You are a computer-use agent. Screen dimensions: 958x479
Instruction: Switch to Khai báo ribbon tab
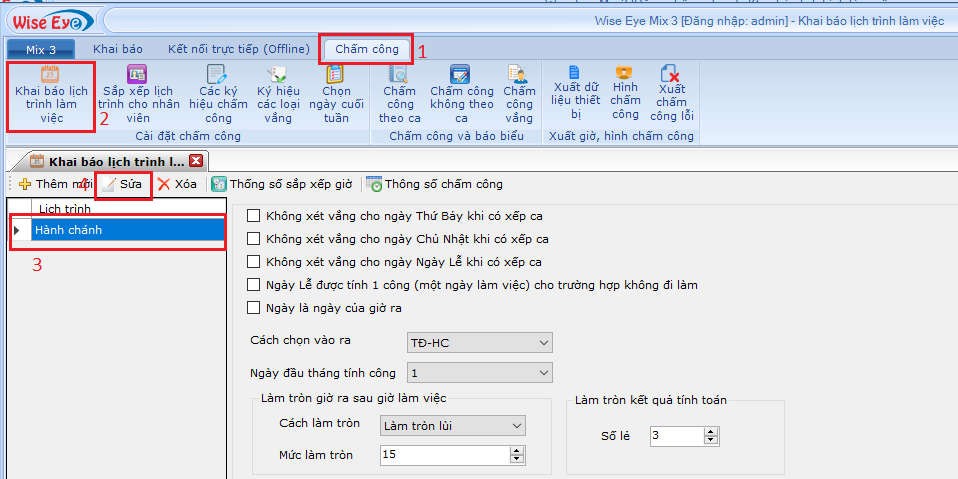pos(118,48)
